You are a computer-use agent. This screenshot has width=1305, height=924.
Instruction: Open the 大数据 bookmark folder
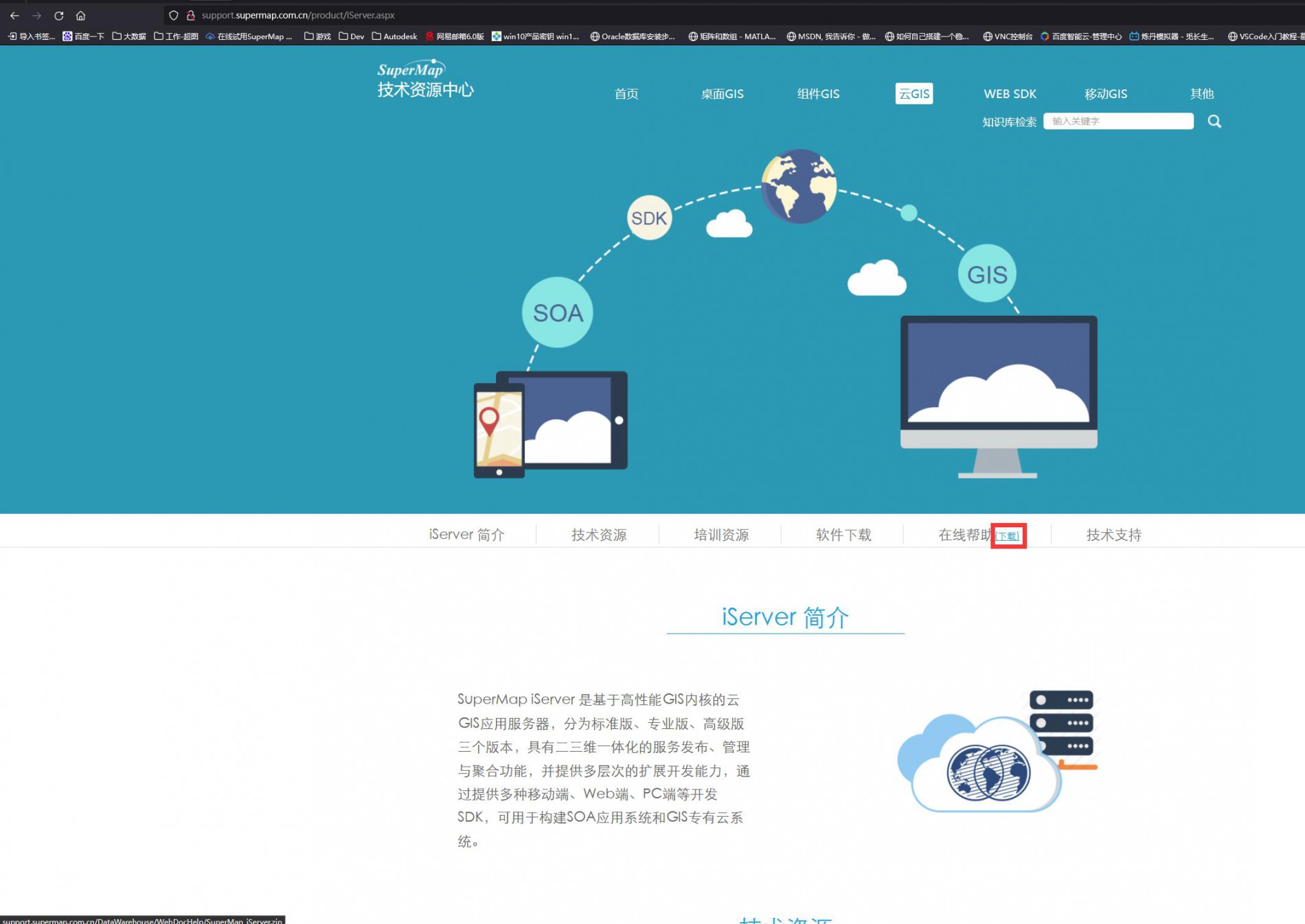129,36
